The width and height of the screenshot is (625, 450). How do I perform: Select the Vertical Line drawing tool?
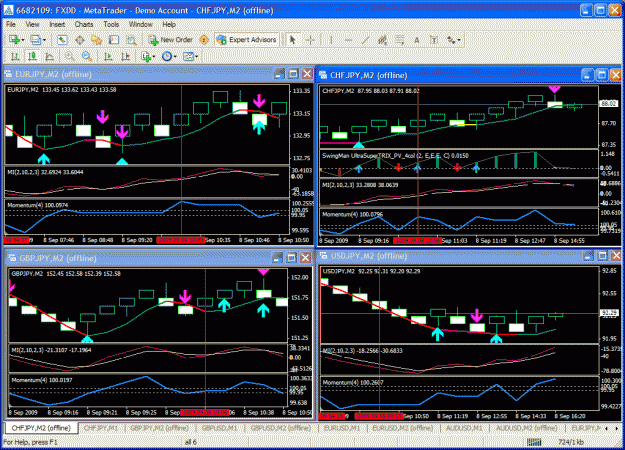[331, 39]
